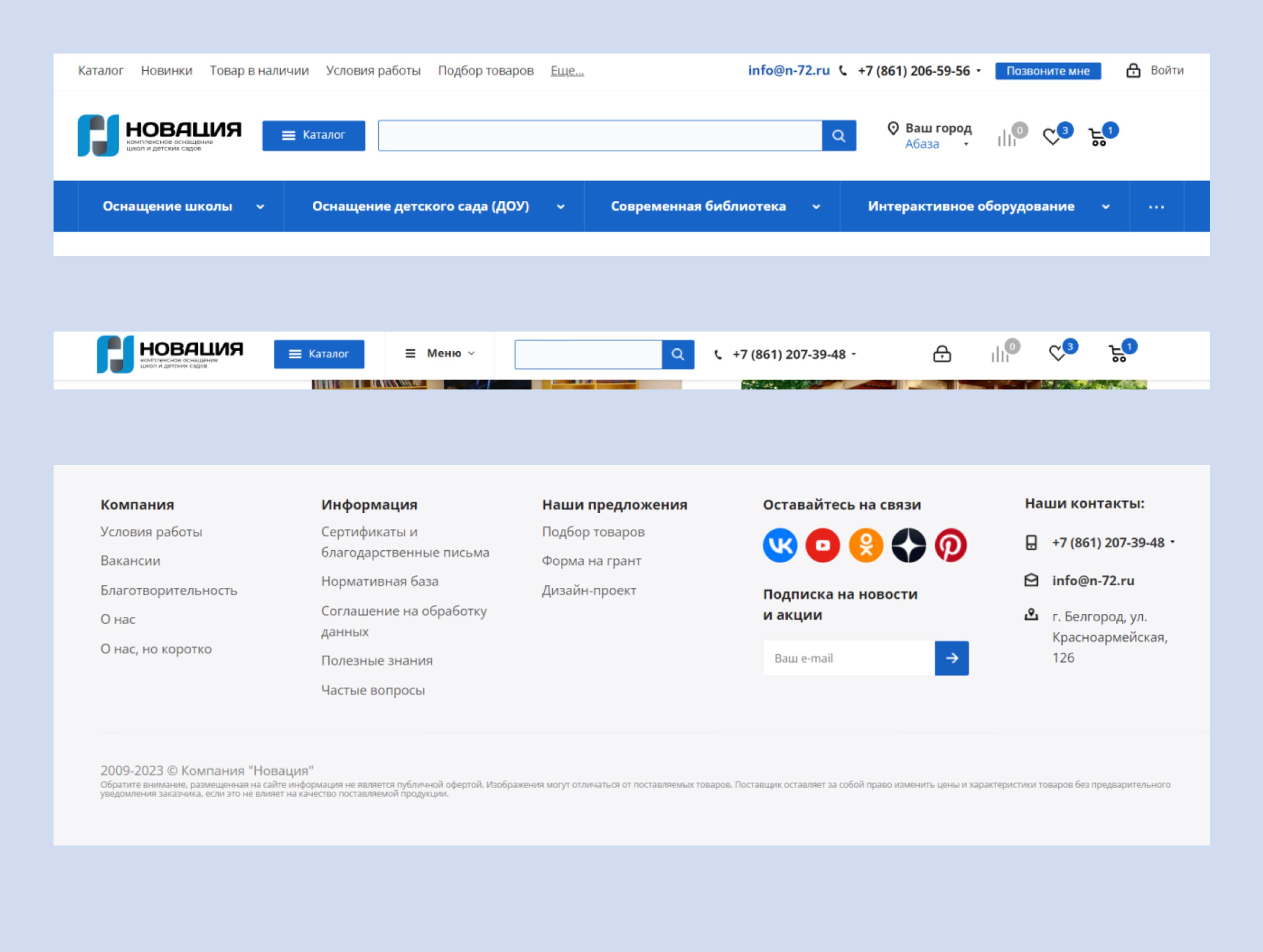Click the Позвоните мне button

pos(1048,71)
